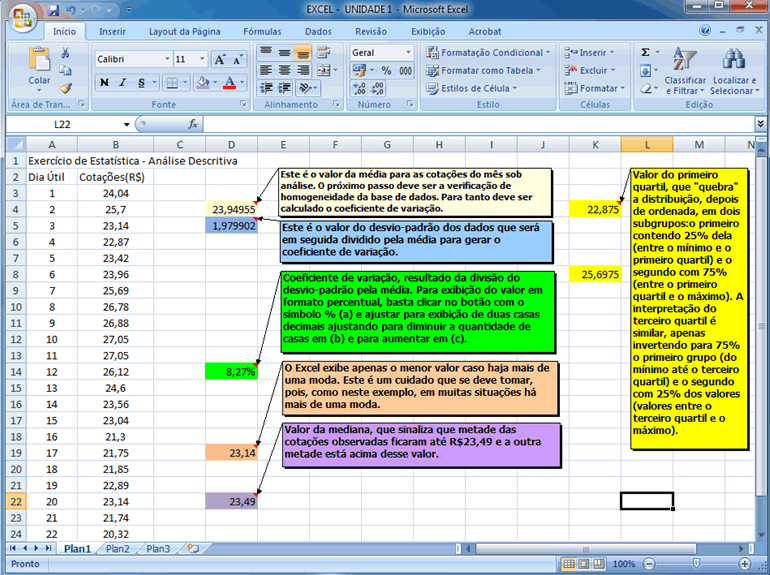Click the zoom slider in status bar
This screenshot has width=770, height=575.
pyautogui.click(x=695, y=564)
